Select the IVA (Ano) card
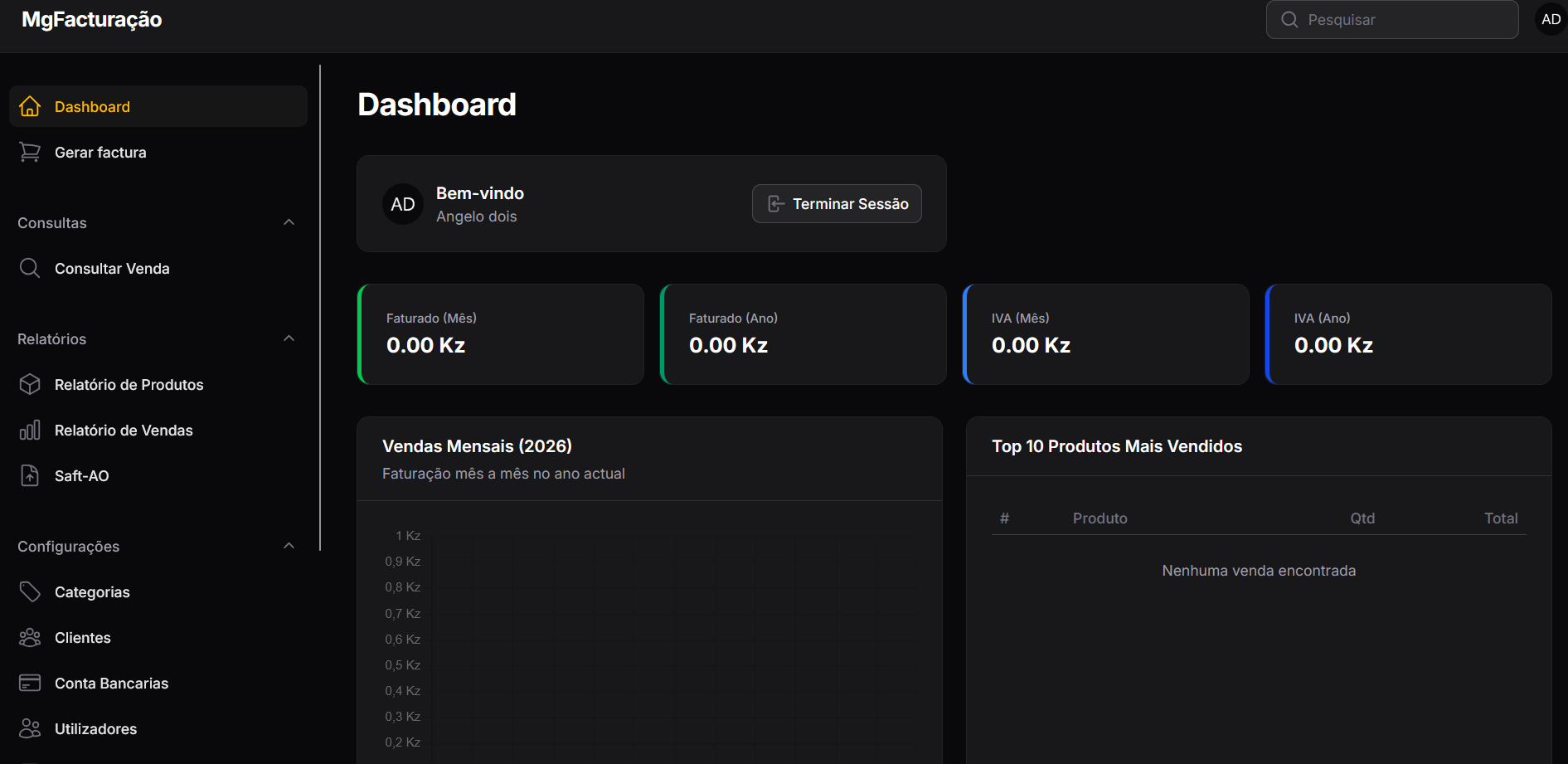 1408,334
